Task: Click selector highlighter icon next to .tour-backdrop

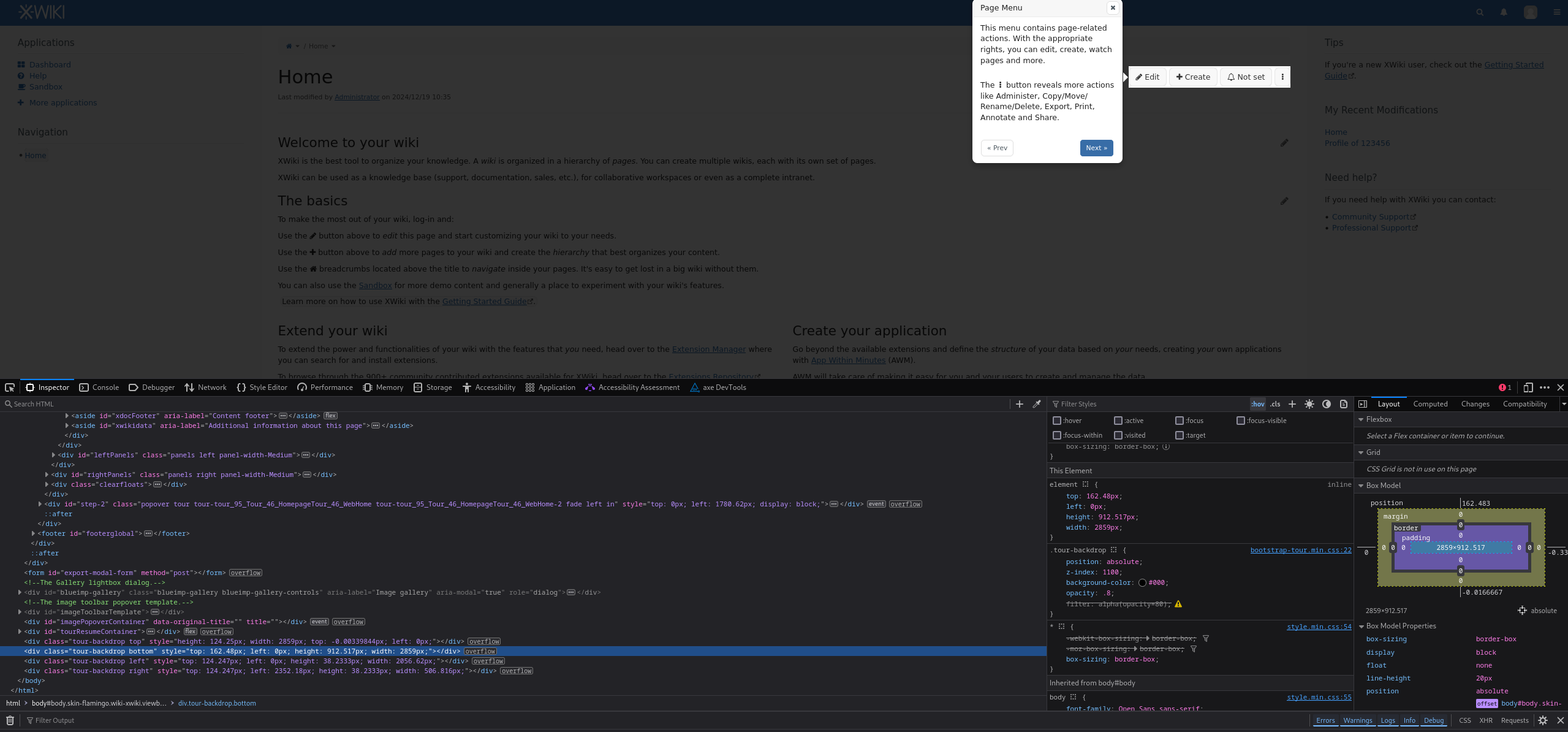Action: tap(1114, 550)
